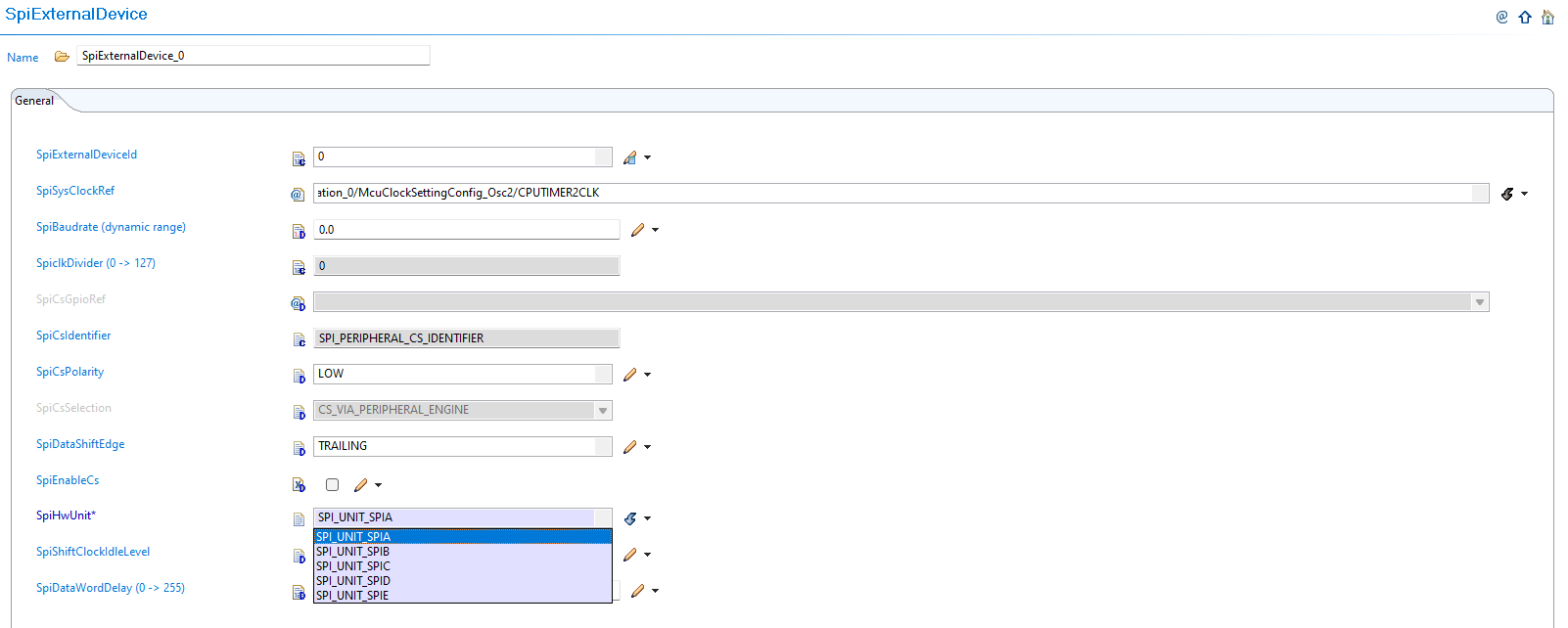Click the SpiHwUnit label link
This screenshot has width=1568, height=628.
66,516
